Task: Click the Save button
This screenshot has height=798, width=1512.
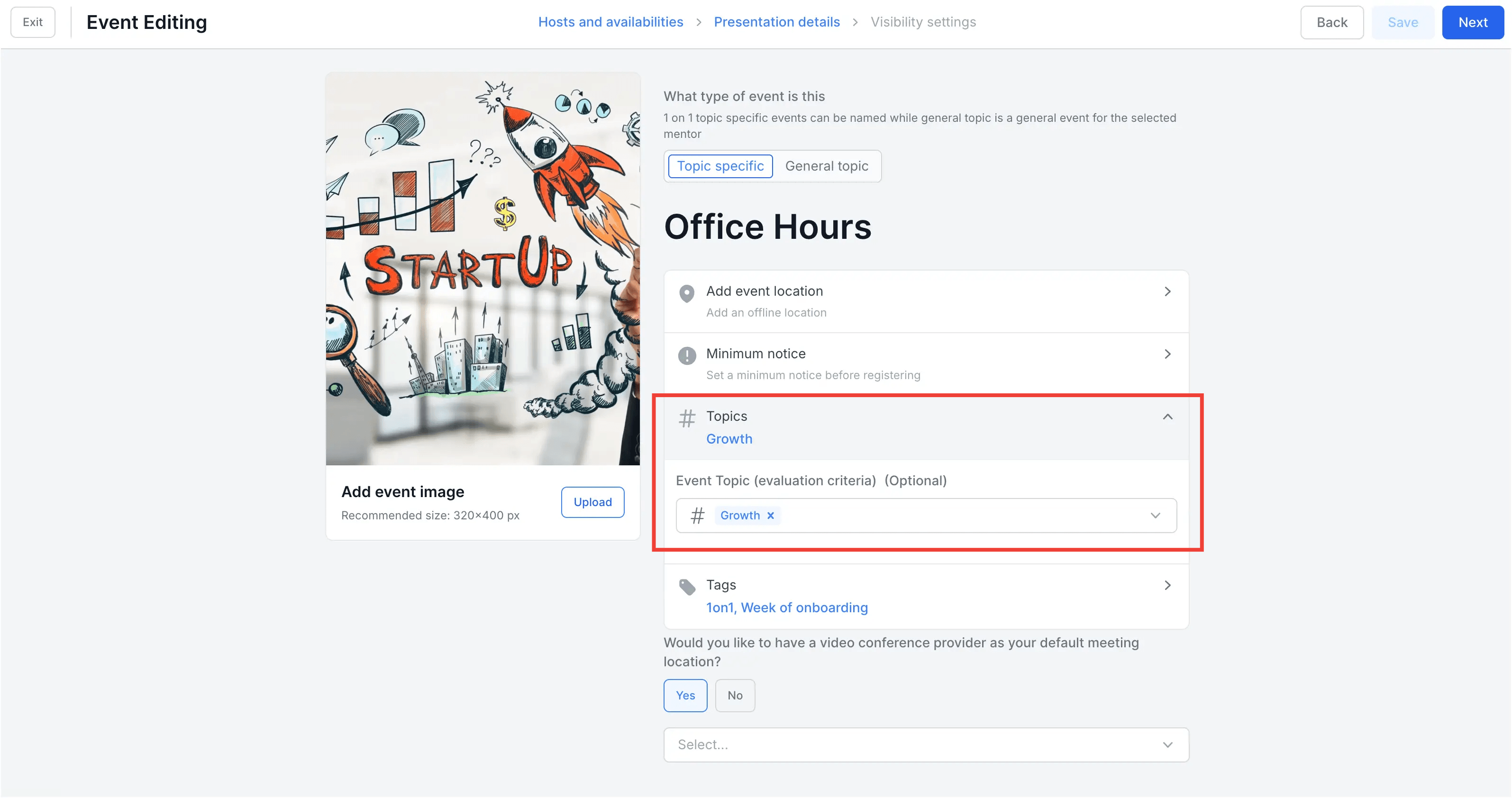Action: [1402, 22]
